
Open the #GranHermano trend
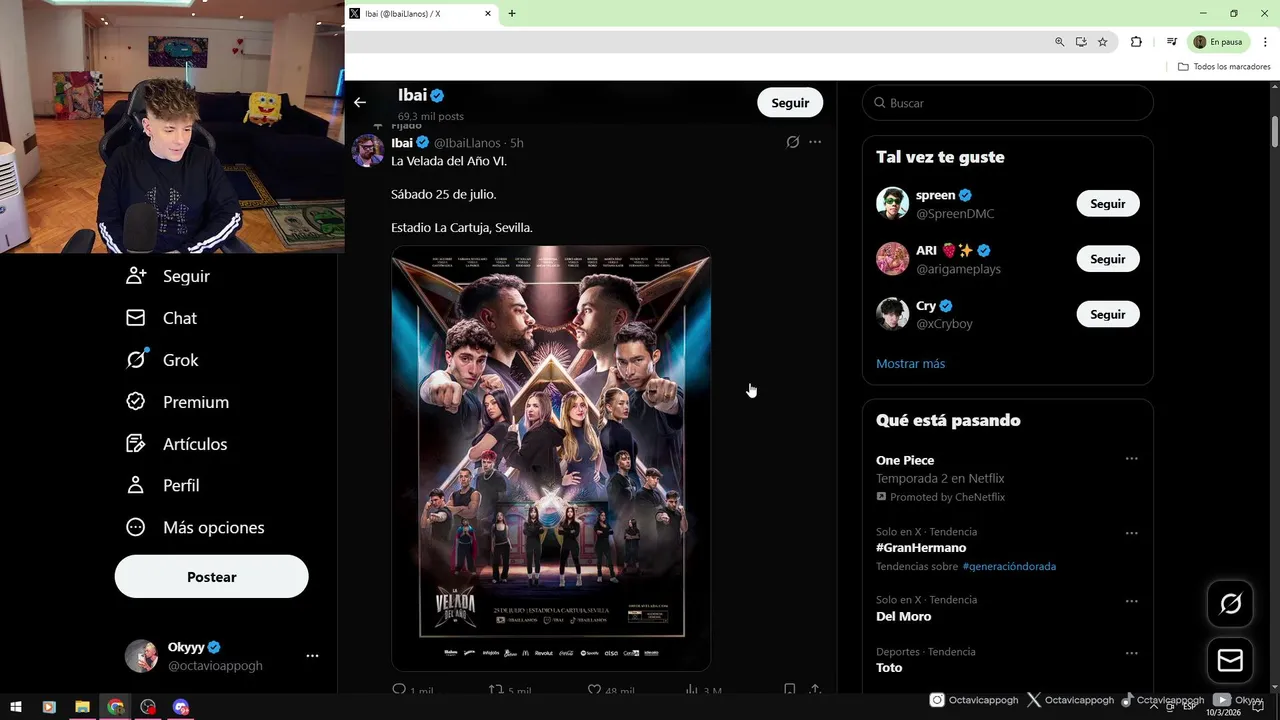click(x=921, y=548)
